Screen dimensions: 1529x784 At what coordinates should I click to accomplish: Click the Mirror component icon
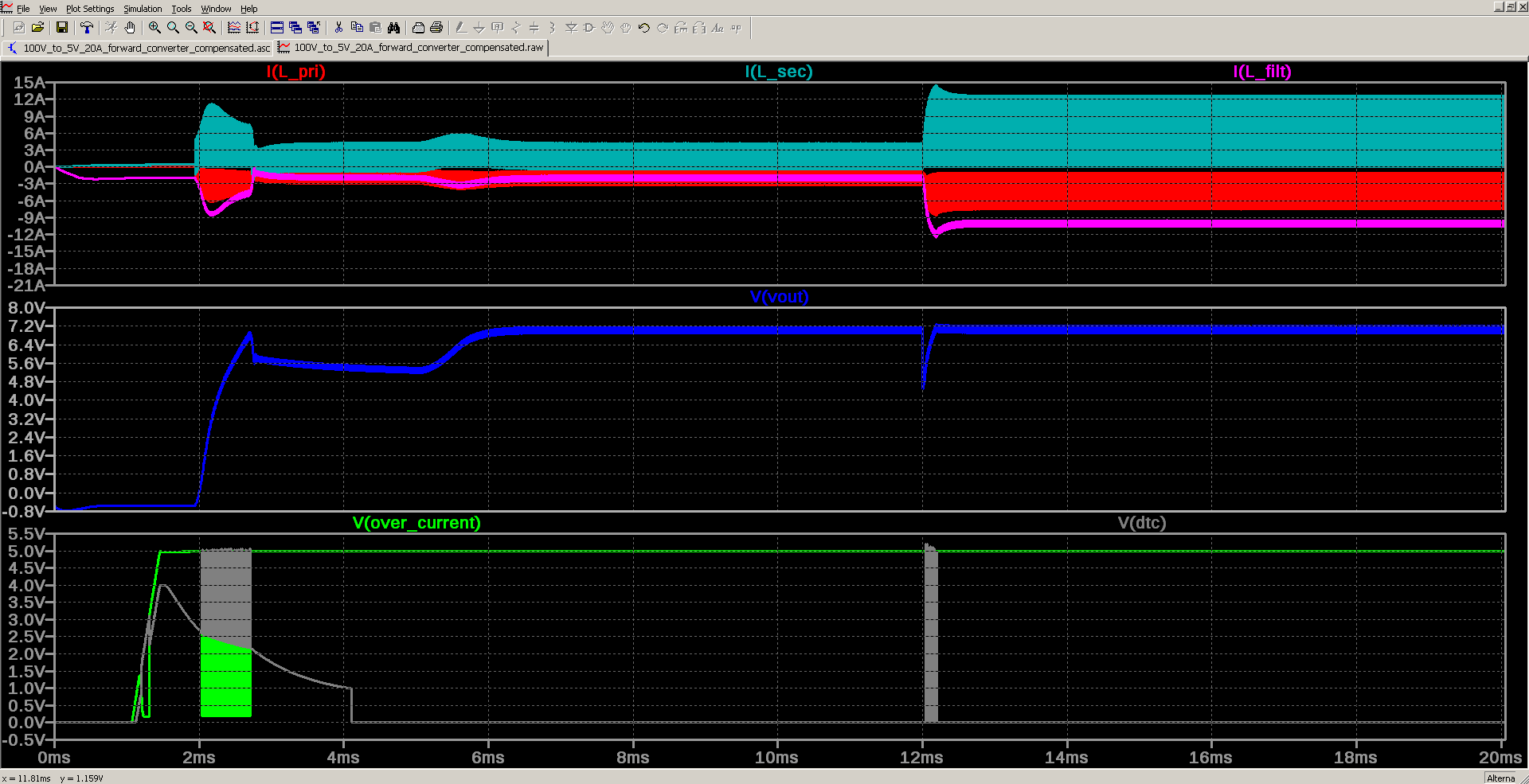(x=699, y=28)
